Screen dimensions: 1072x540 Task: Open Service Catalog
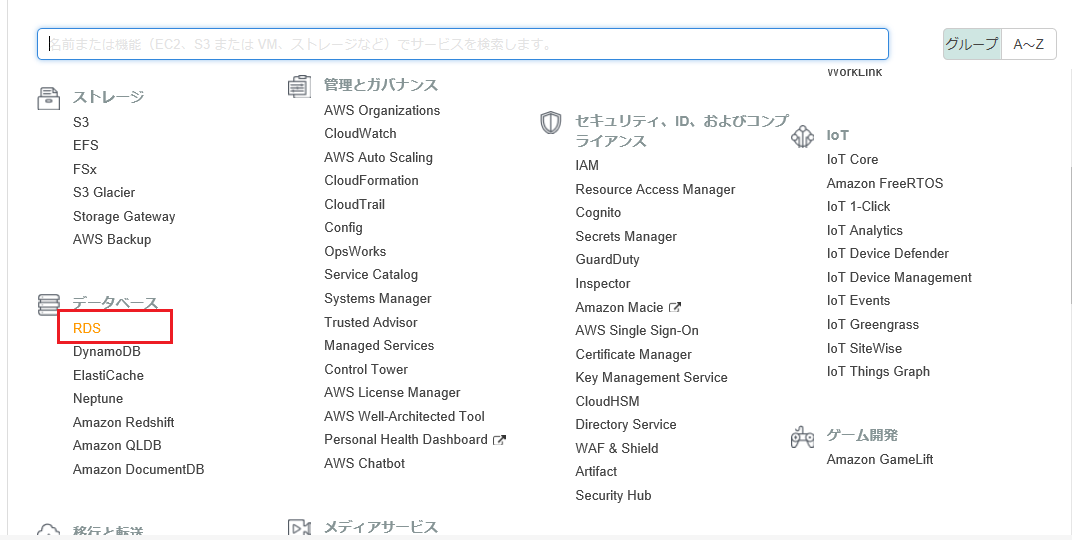[371, 275]
